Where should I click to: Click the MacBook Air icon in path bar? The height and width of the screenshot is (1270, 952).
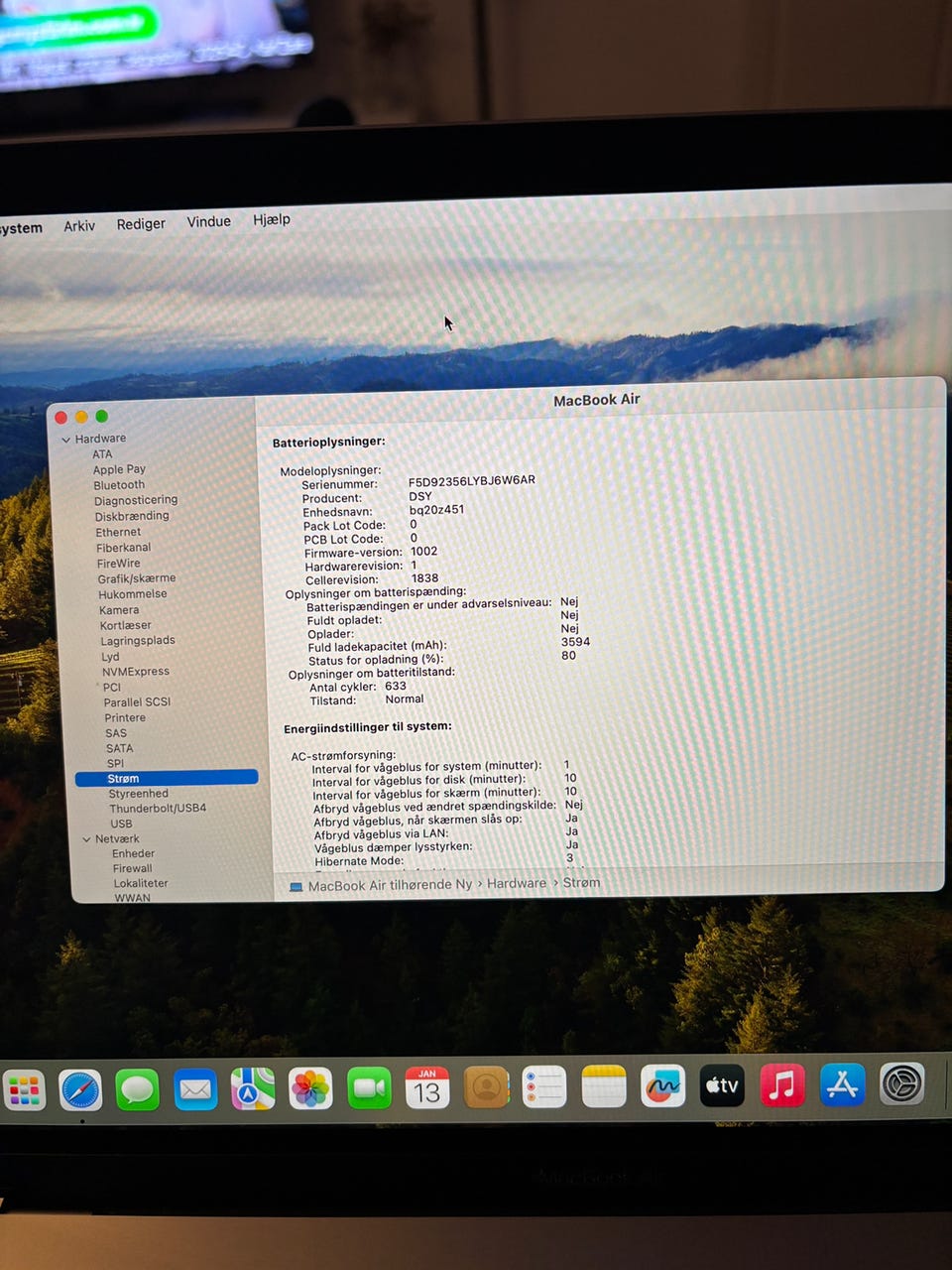[296, 886]
